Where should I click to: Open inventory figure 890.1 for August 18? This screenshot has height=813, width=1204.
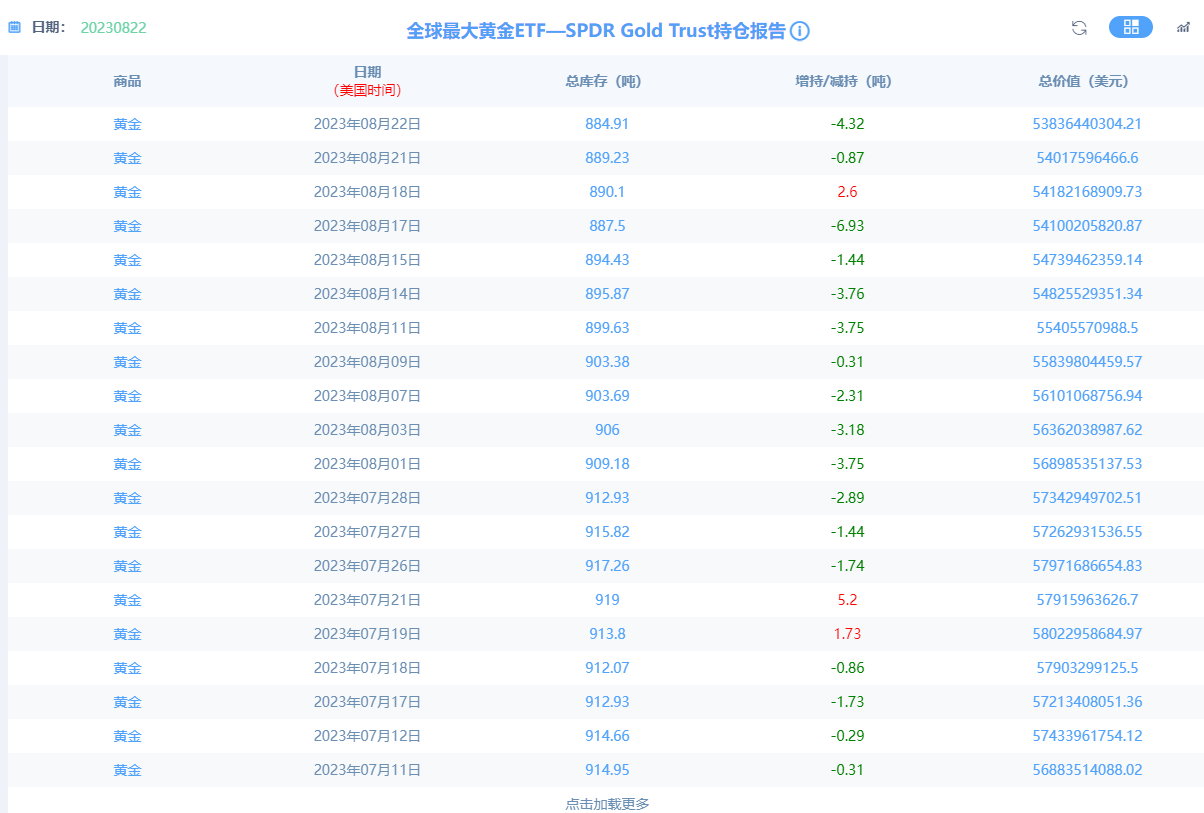[x=606, y=191]
